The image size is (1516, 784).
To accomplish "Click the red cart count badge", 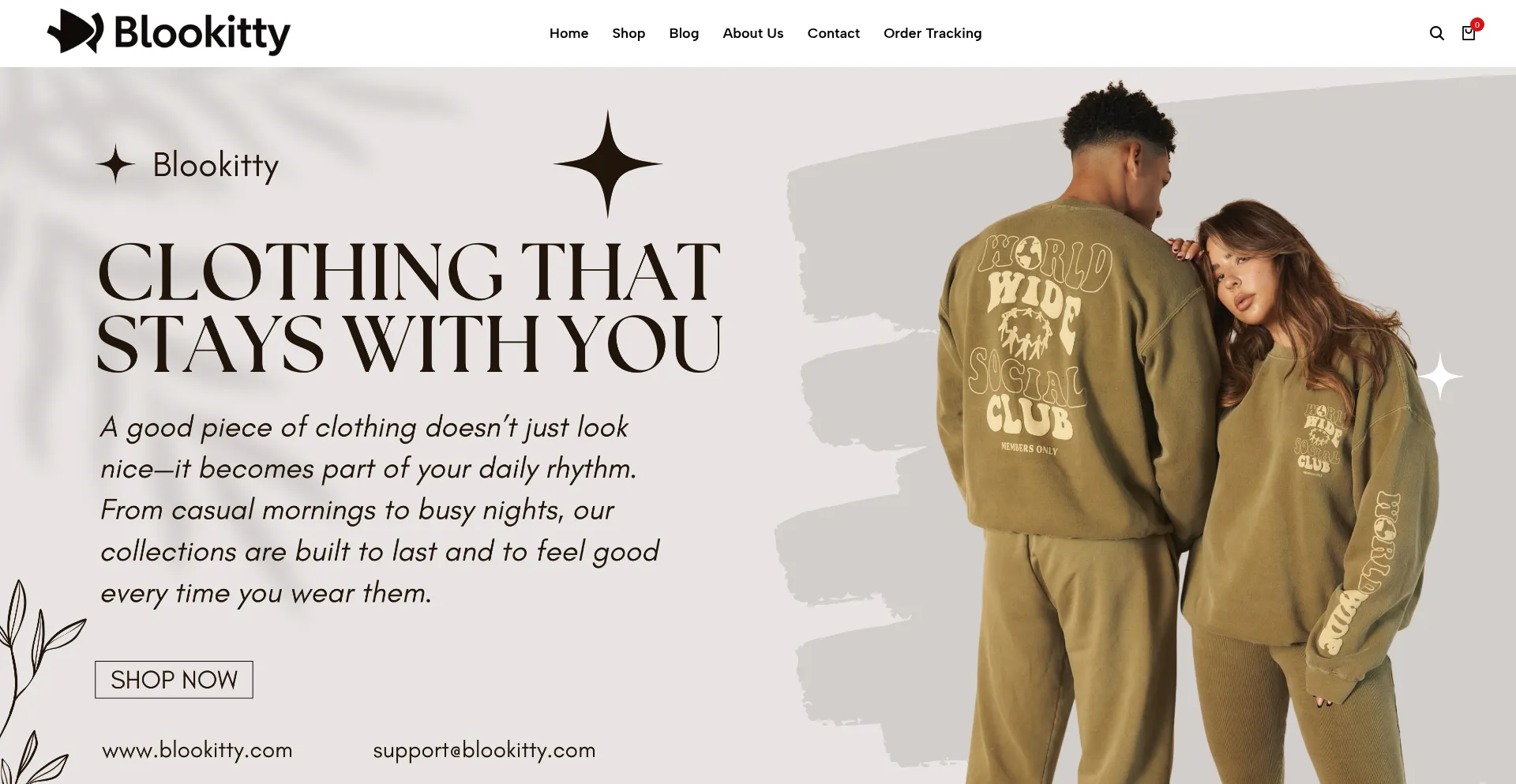I will pos(1477,24).
